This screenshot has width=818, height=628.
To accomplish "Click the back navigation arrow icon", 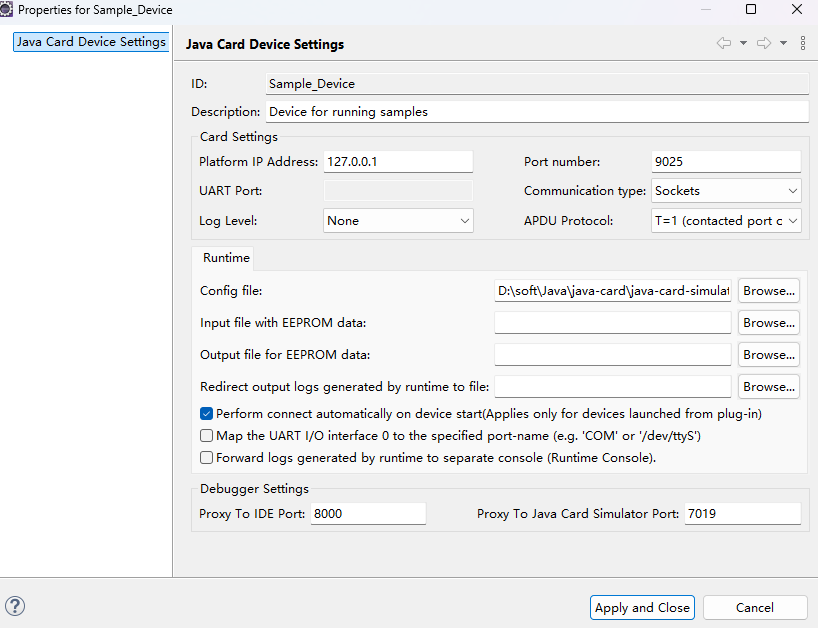I will (x=724, y=43).
